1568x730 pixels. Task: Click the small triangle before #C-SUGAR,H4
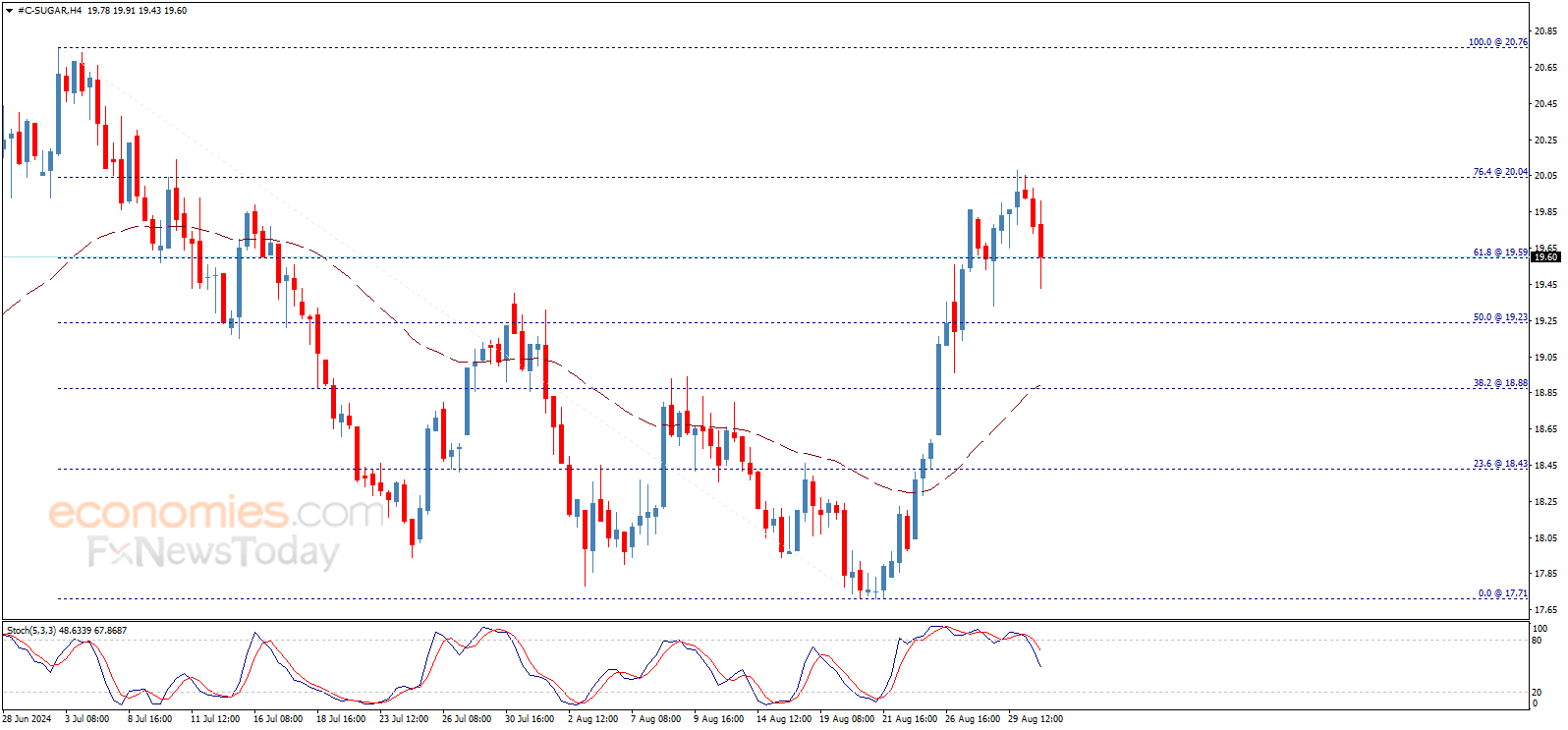tap(10, 11)
